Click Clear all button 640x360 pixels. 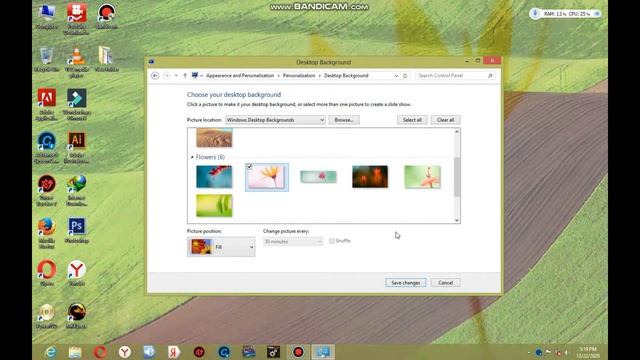click(445, 120)
